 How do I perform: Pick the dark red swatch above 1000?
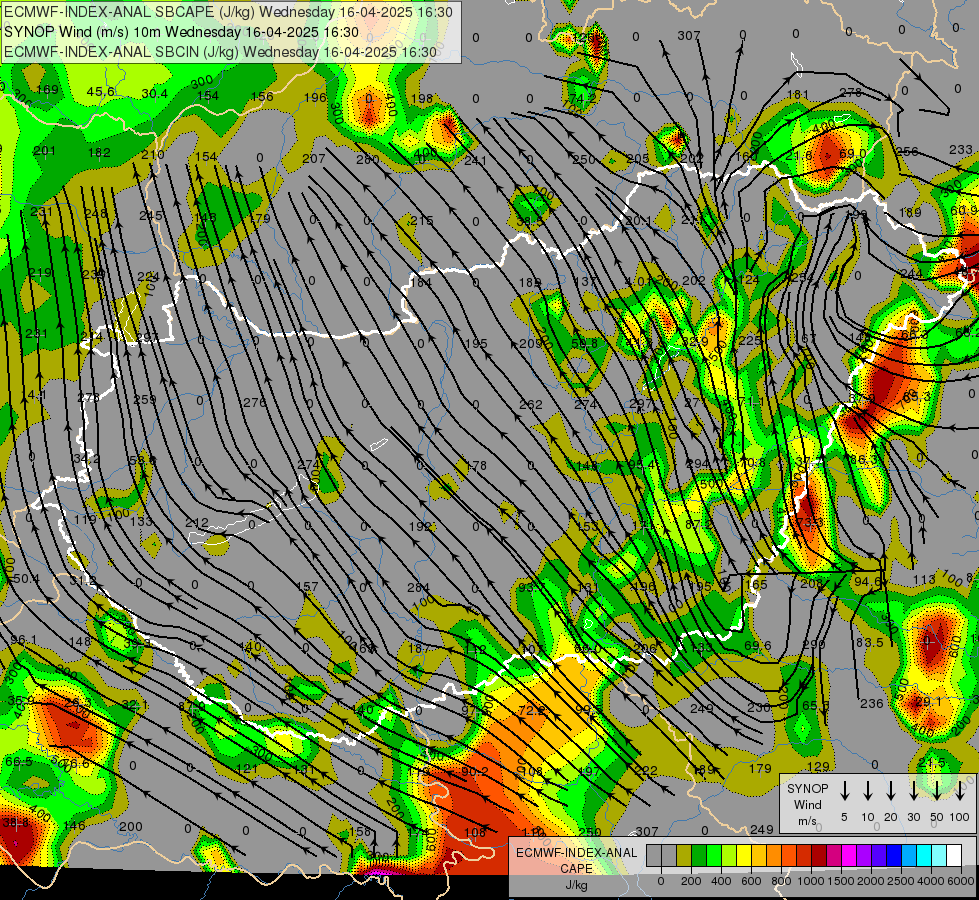pos(819,855)
